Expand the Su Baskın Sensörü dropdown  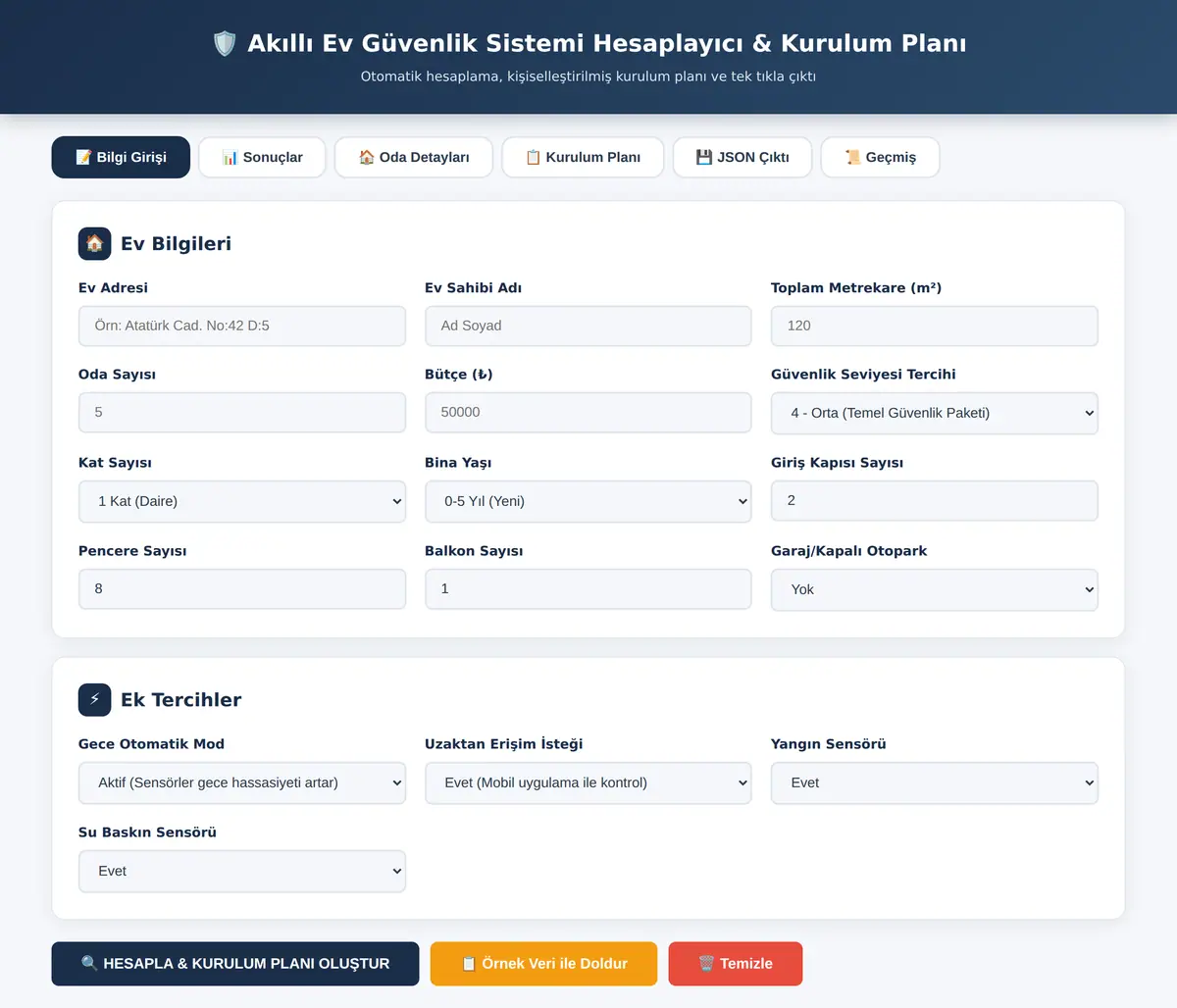click(242, 871)
